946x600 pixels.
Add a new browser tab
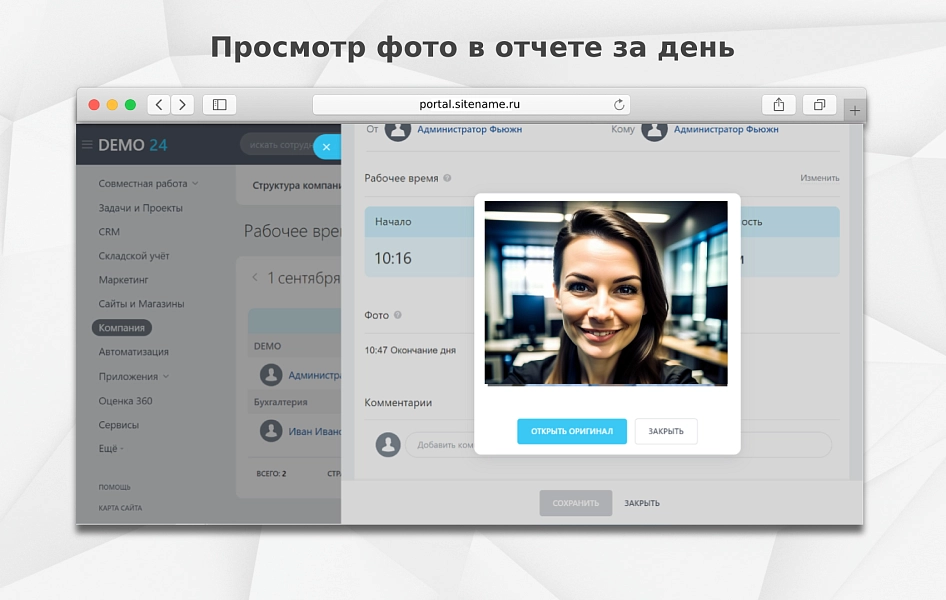(854, 110)
